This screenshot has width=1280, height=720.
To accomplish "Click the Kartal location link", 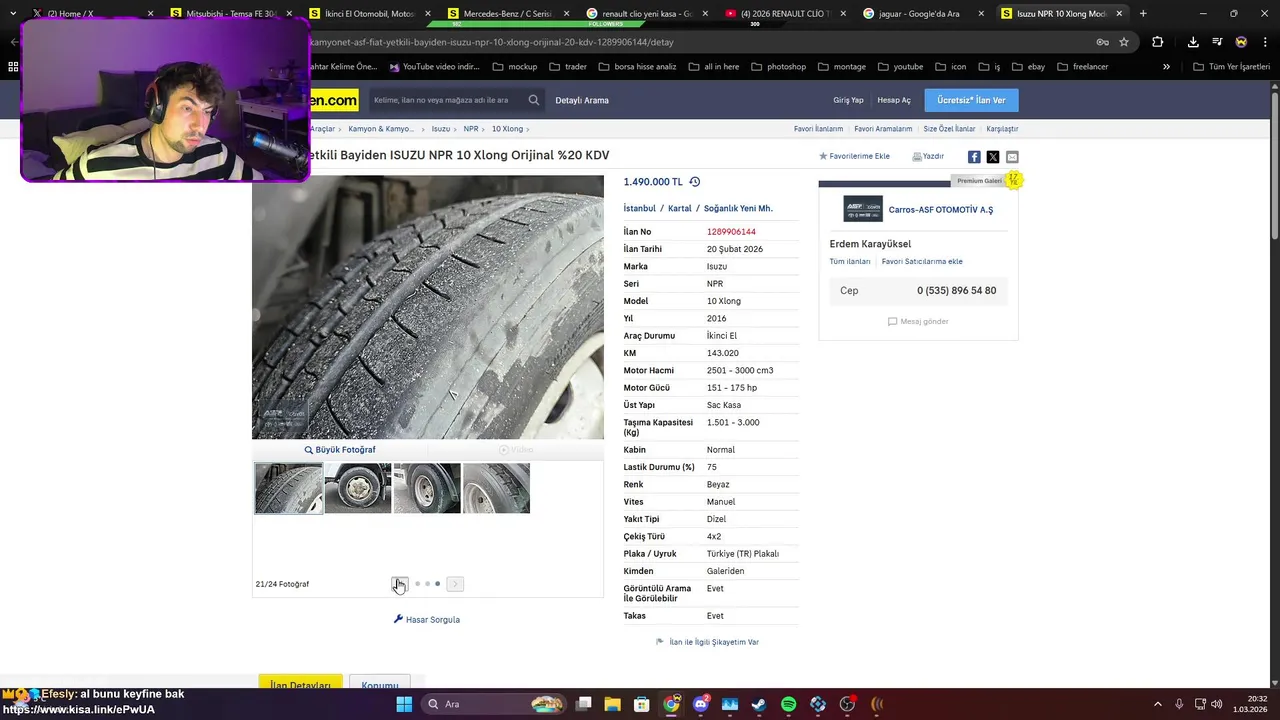I will (x=680, y=209).
